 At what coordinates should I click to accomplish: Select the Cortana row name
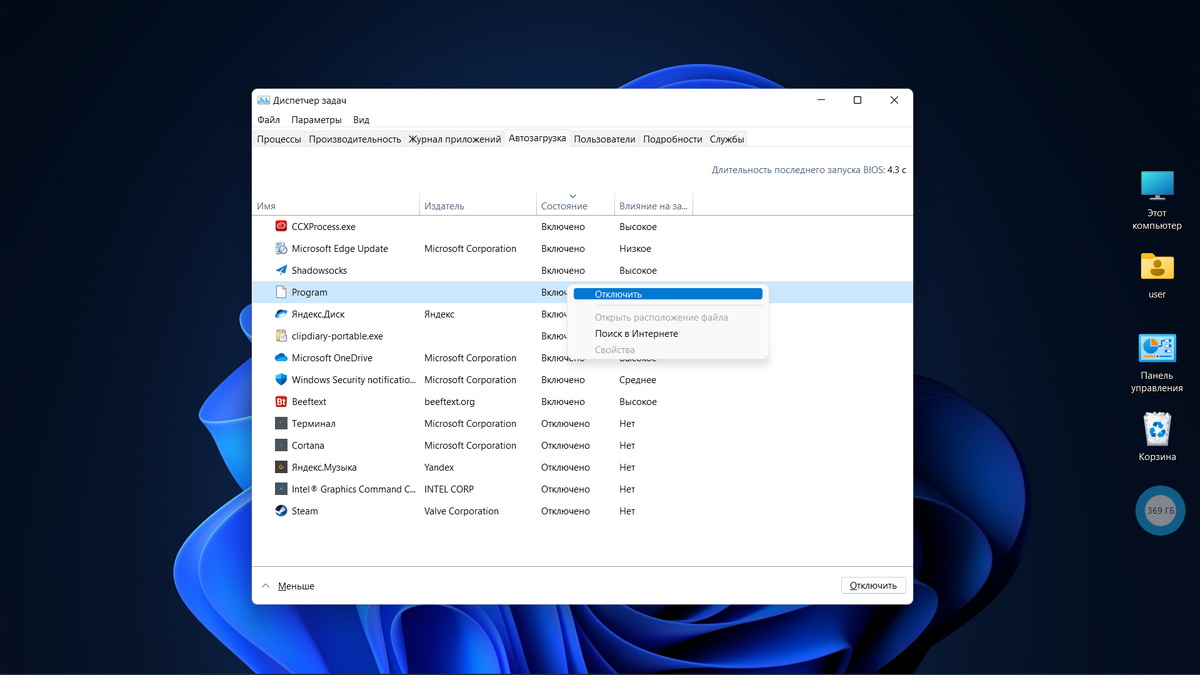point(308,446)
